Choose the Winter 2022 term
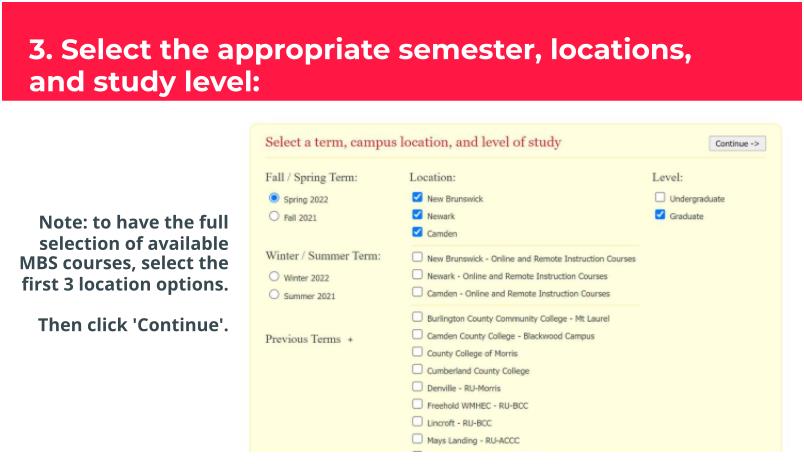 pos(274,277)
